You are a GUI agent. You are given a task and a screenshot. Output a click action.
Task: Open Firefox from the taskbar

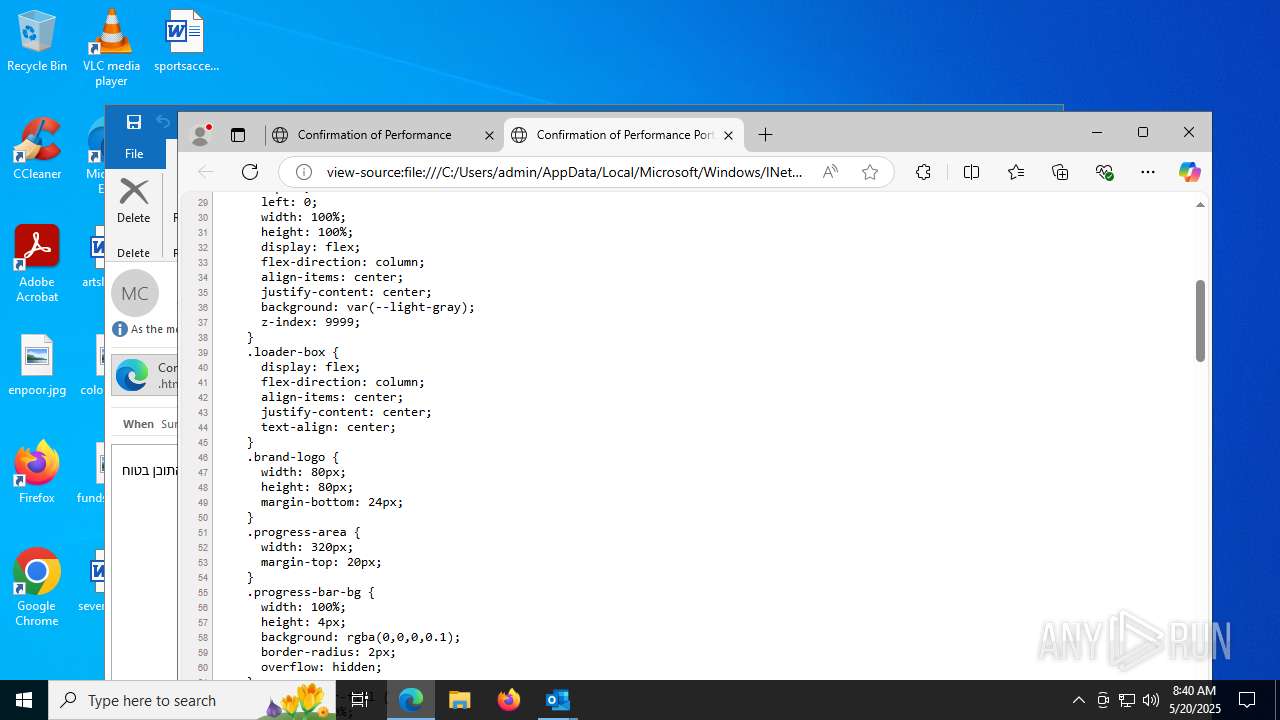point(509,700)
